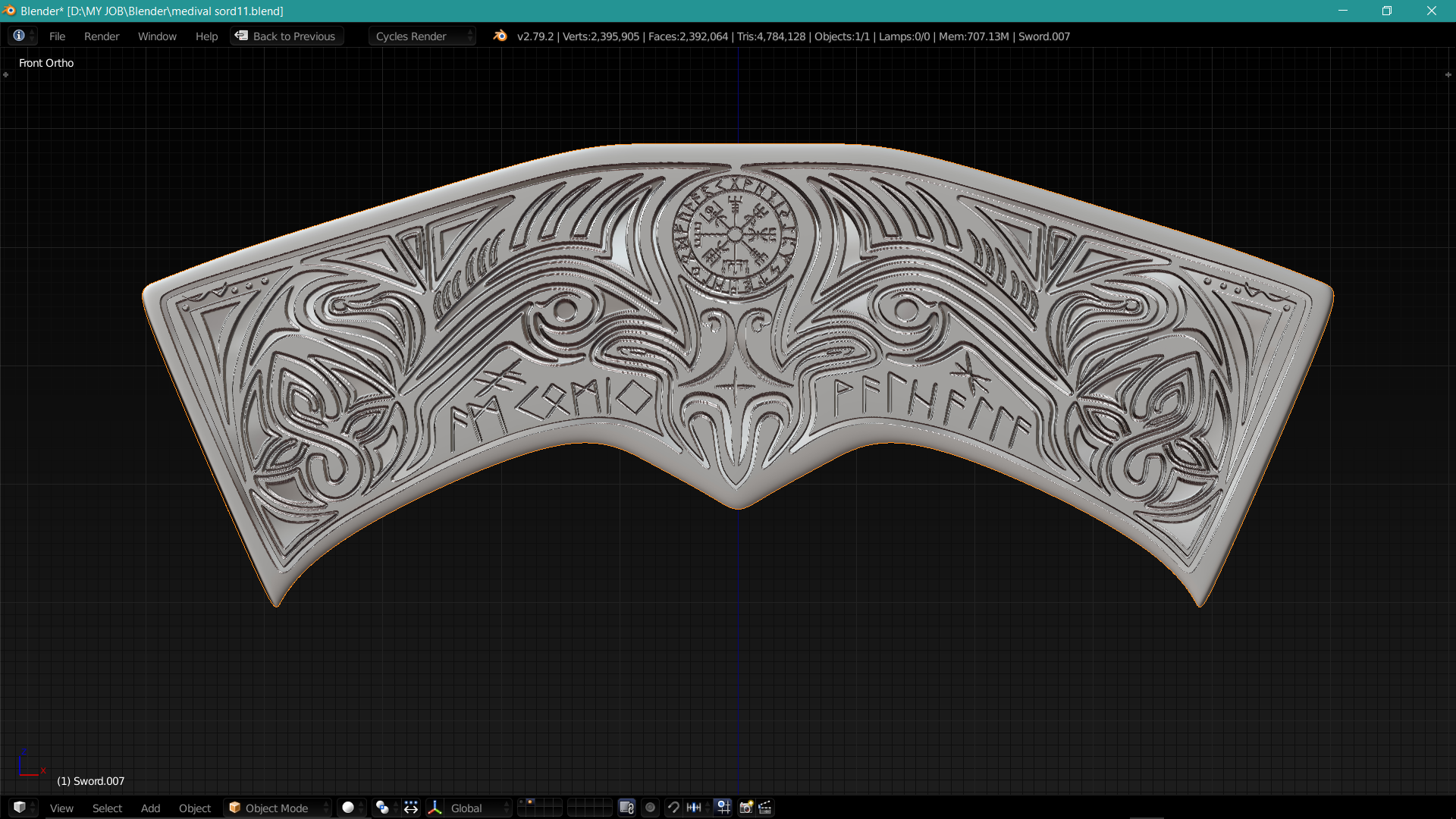Open the File menu
The width and height of the screenshot is (1456, 819).
tap(57, 36)
